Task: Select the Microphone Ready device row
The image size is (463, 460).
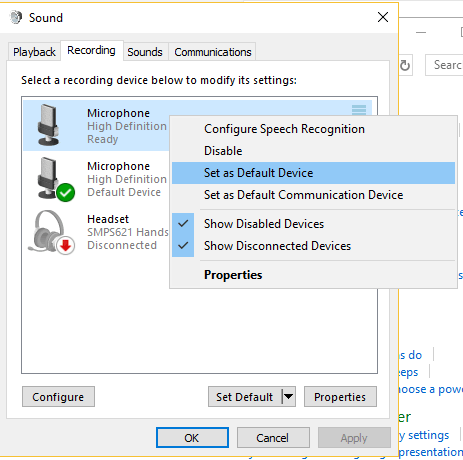Action: click(x=97, y=125)
